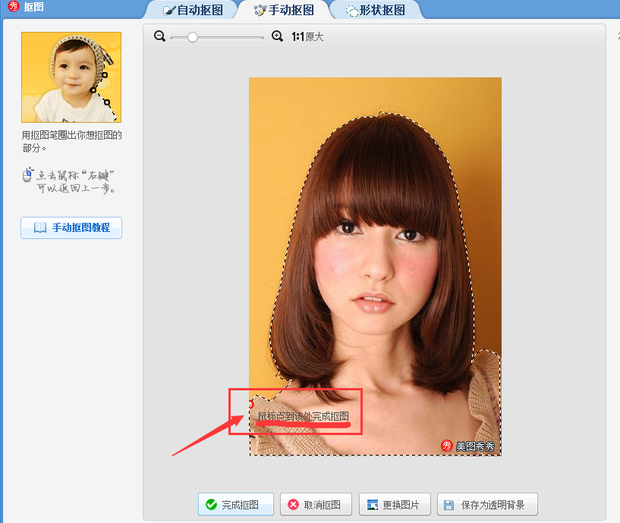The width and height of the screenshot is (620, 523).
Task: Click the baby example thumbnail image
Action: pyautogui.click(x=71, y=77)
